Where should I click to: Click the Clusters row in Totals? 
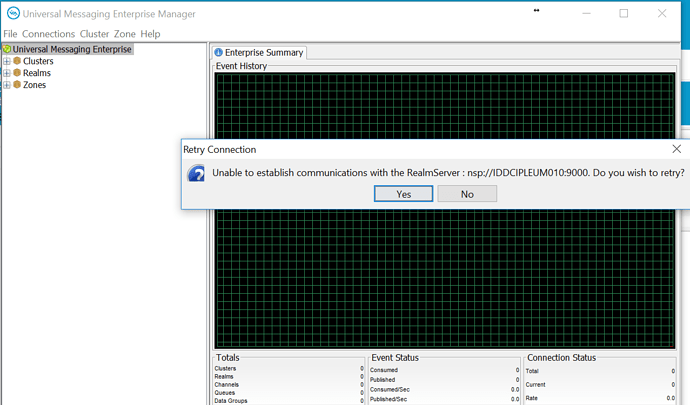289,368
